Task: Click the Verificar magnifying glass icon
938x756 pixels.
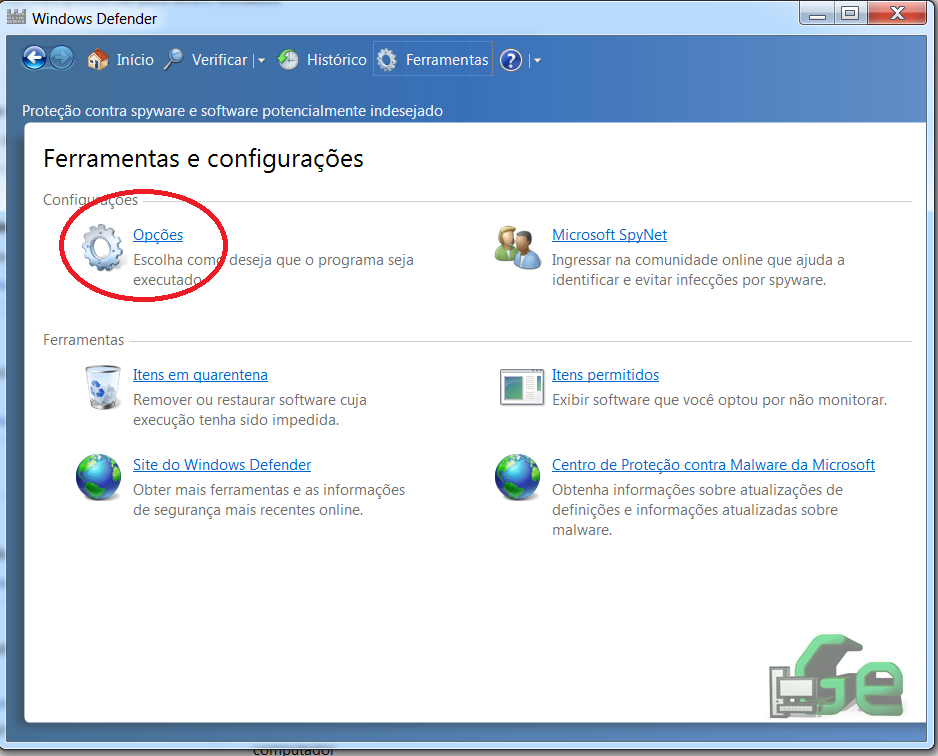Action: 173,59
